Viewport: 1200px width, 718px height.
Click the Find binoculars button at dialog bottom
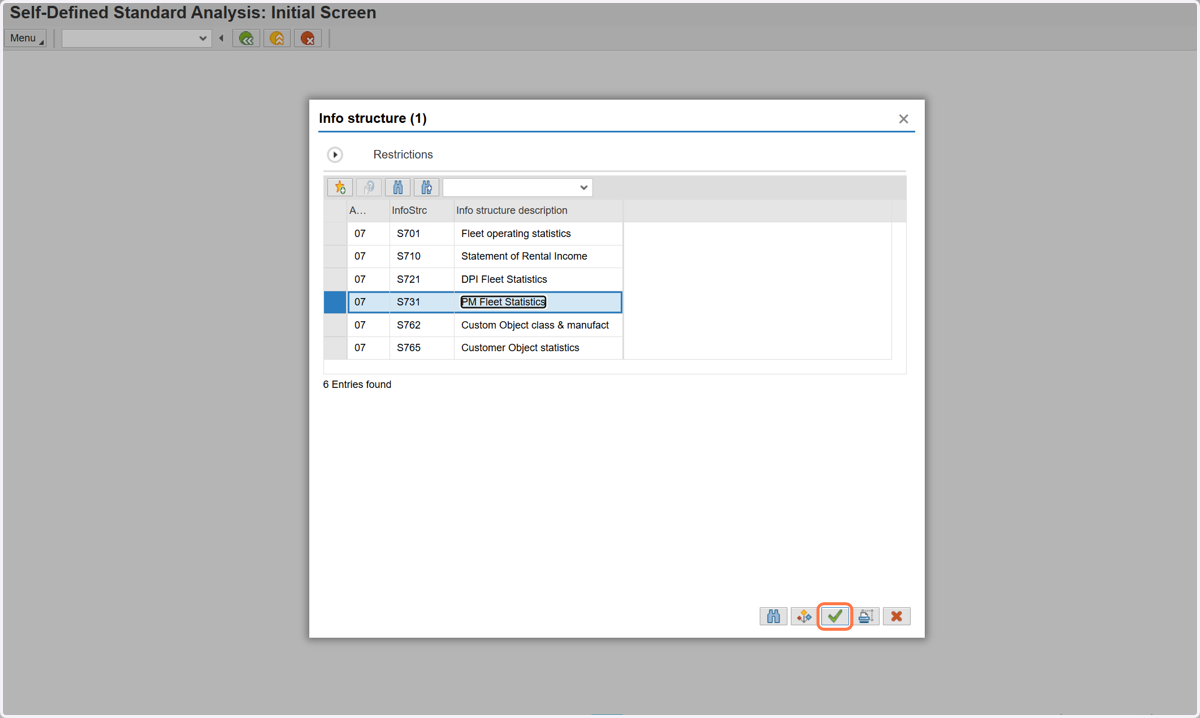[x=773, y=616]
